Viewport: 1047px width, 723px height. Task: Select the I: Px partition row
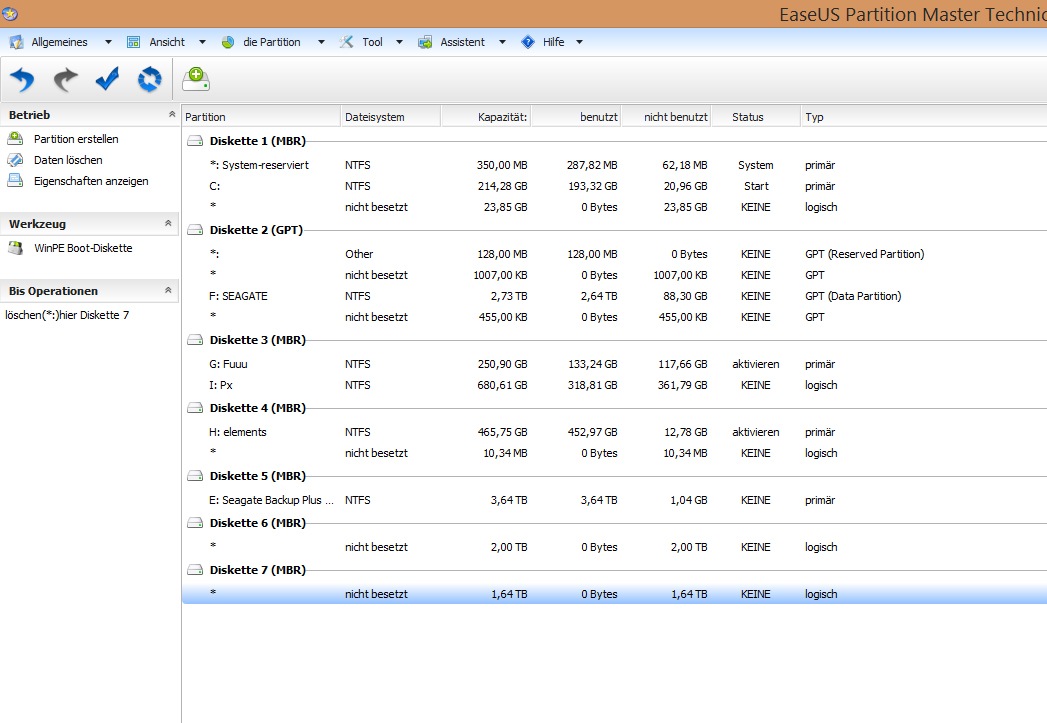pyautogui.click(x=614, y=385)
